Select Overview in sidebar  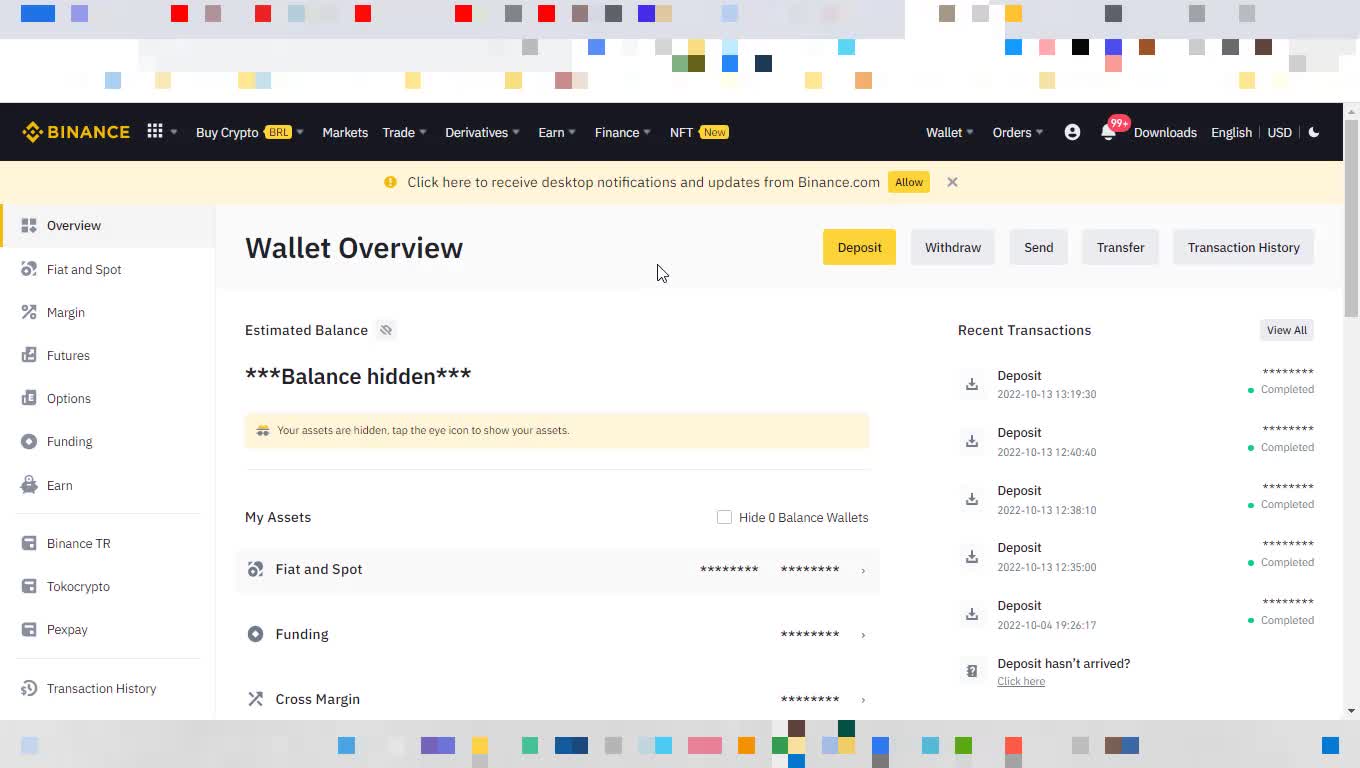[x=108, y=225]
